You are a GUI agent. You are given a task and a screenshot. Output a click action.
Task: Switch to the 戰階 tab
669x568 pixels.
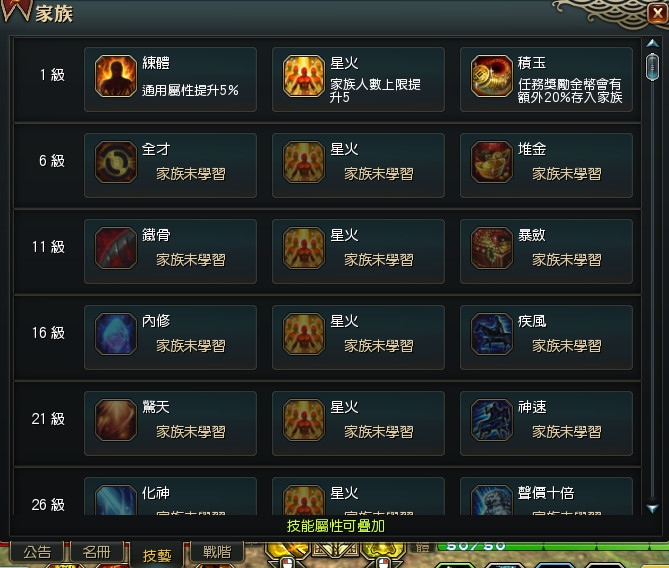[217, 552]
